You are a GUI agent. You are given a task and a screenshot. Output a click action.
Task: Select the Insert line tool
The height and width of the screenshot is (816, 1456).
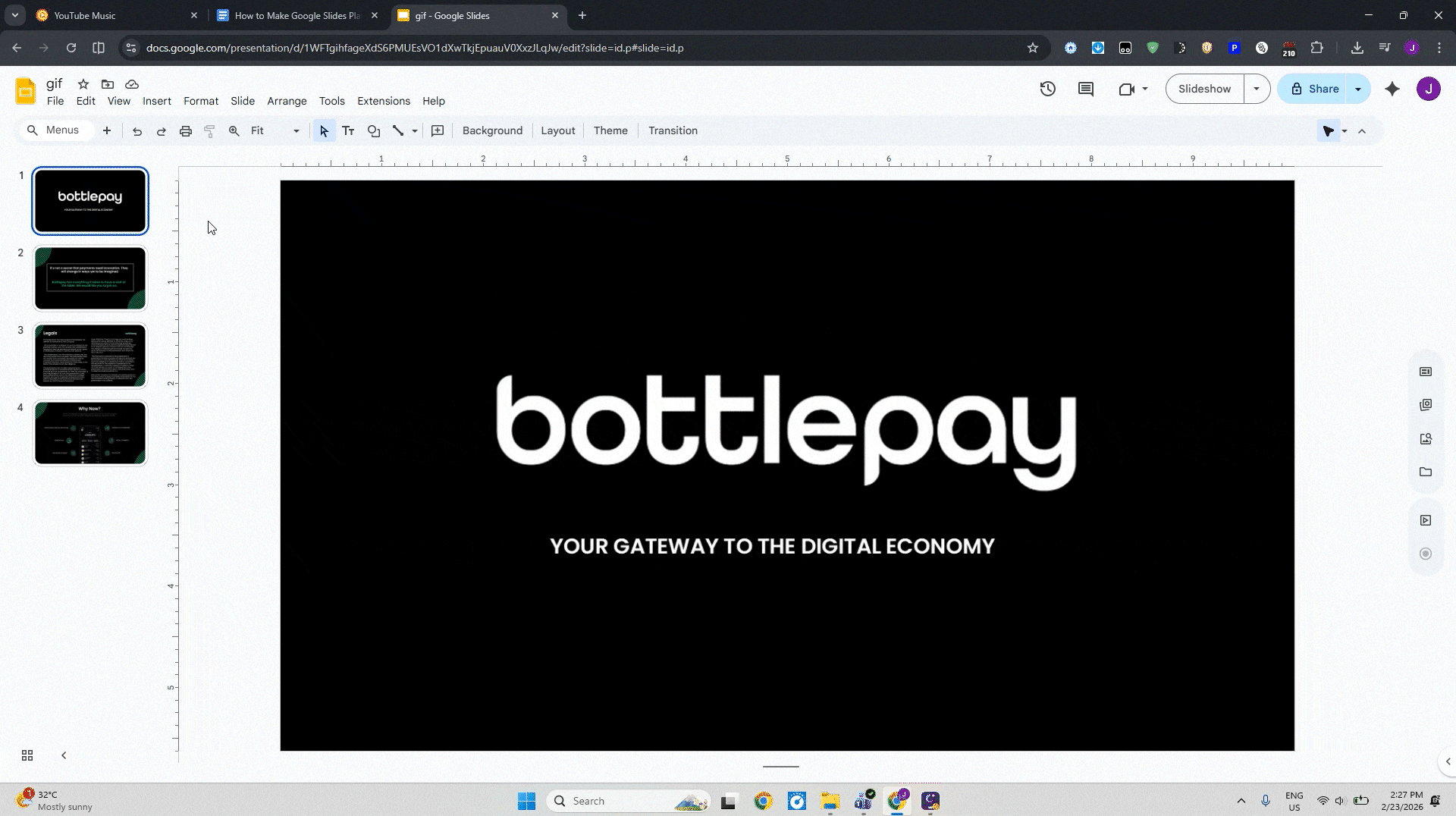pos(397,130)
